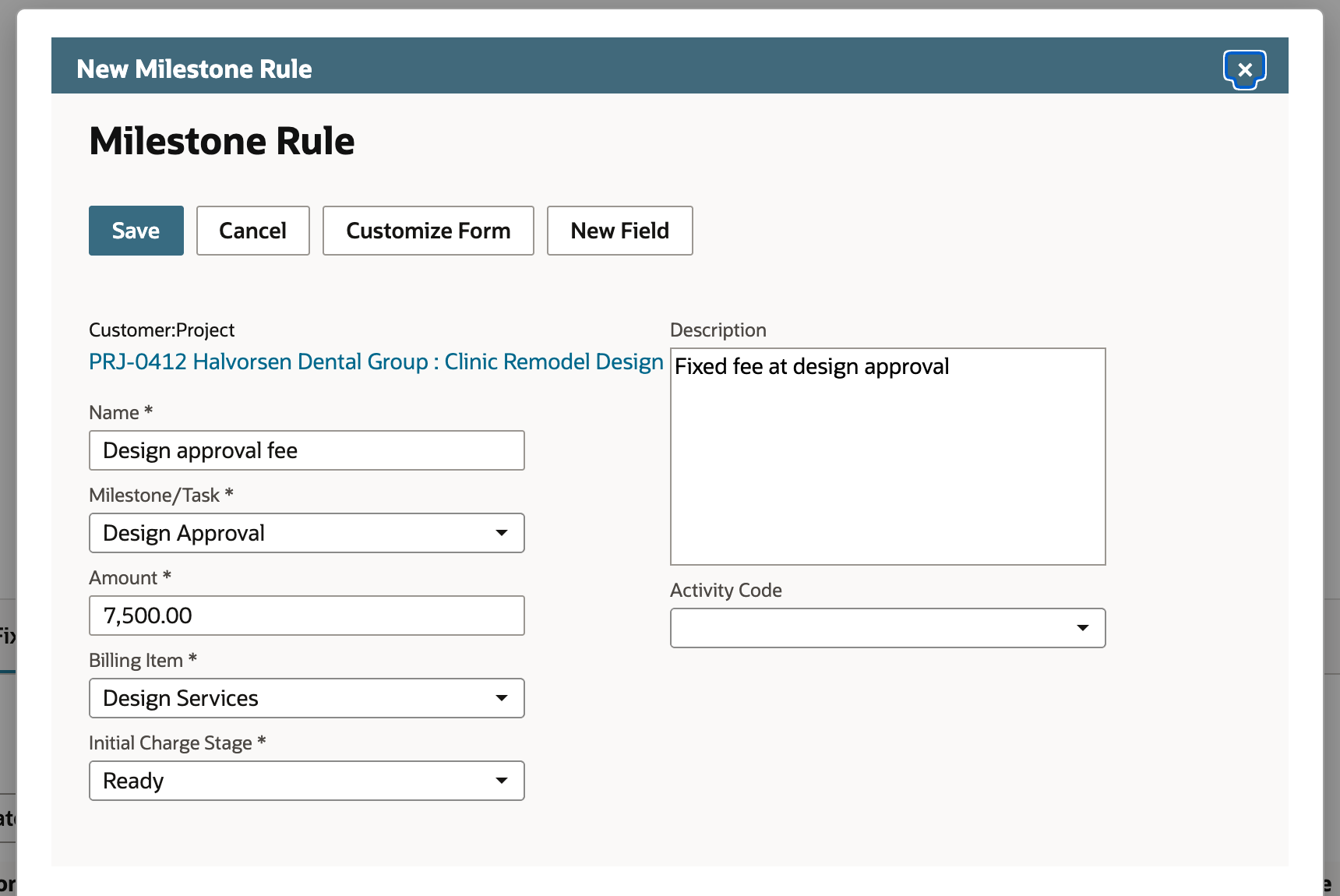
Task: Open Customize Form
Action: tap(428, 231)
